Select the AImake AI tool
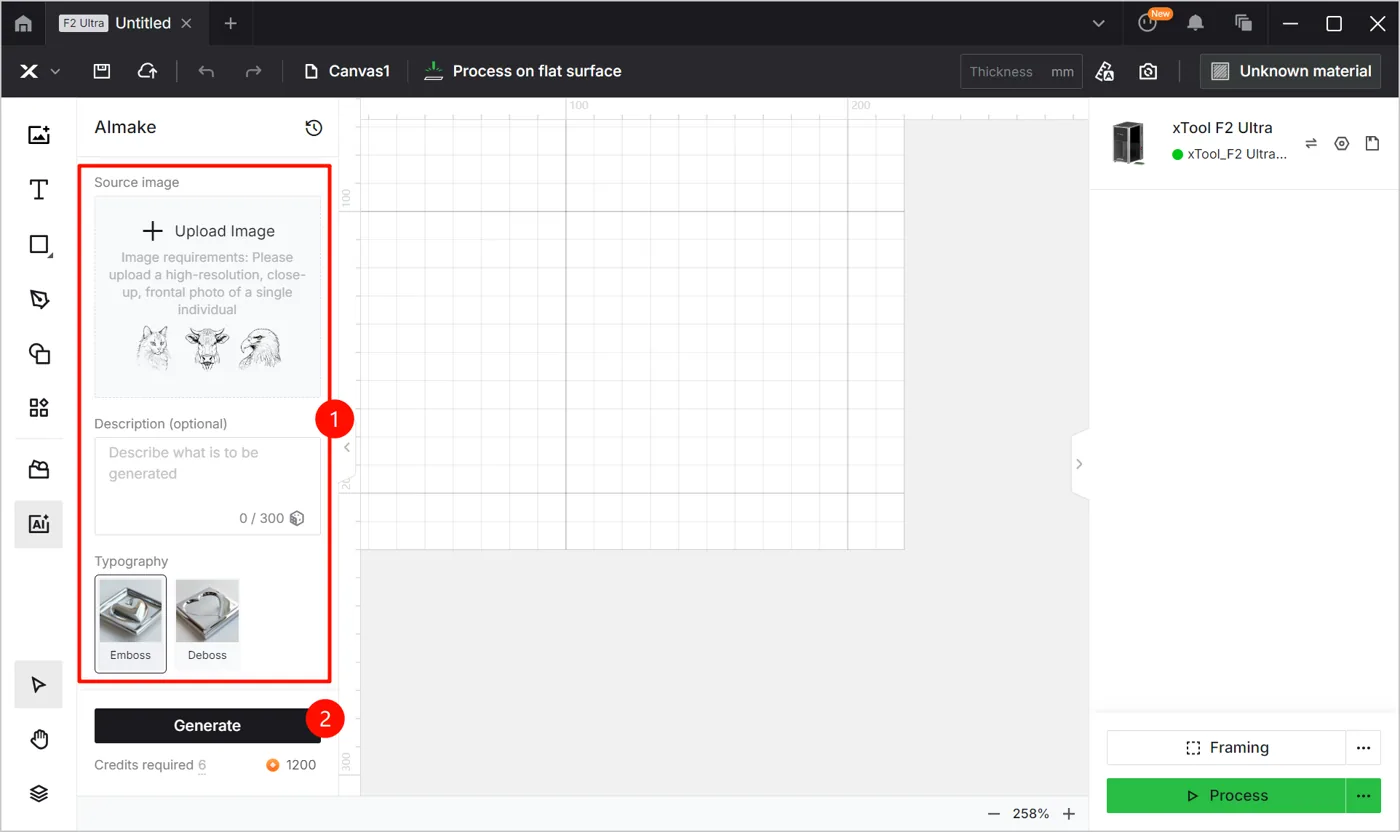This screenshot has width=1400, height=832. [39, 524]
